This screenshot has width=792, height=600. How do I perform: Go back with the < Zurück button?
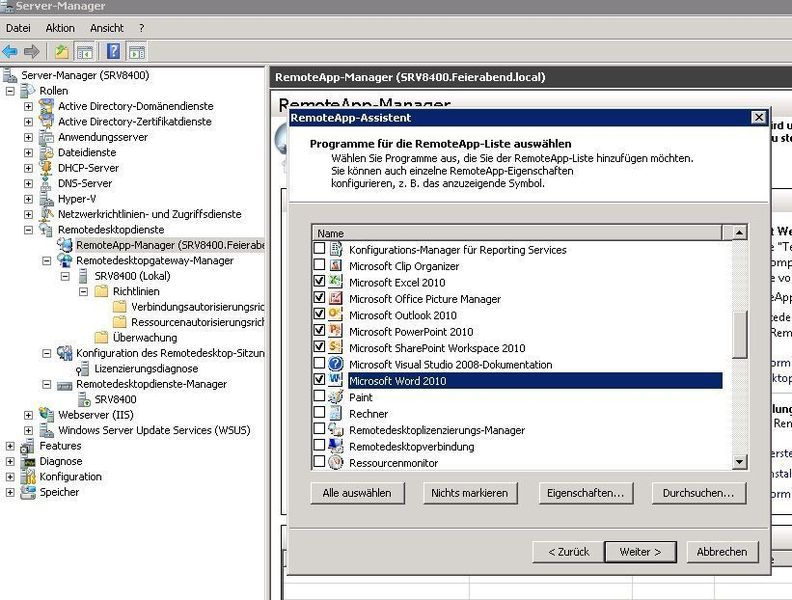click(x=568, y=552)
